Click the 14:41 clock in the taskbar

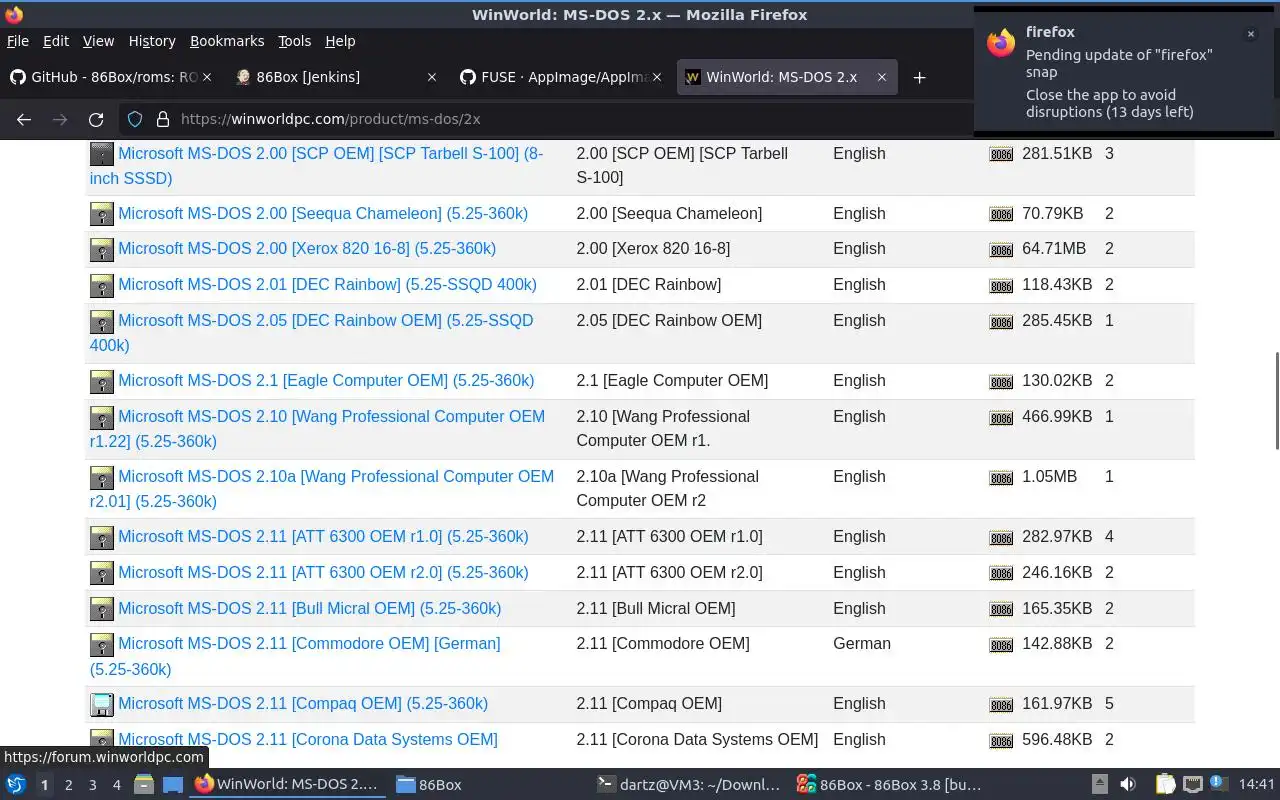pos(1256,785)
